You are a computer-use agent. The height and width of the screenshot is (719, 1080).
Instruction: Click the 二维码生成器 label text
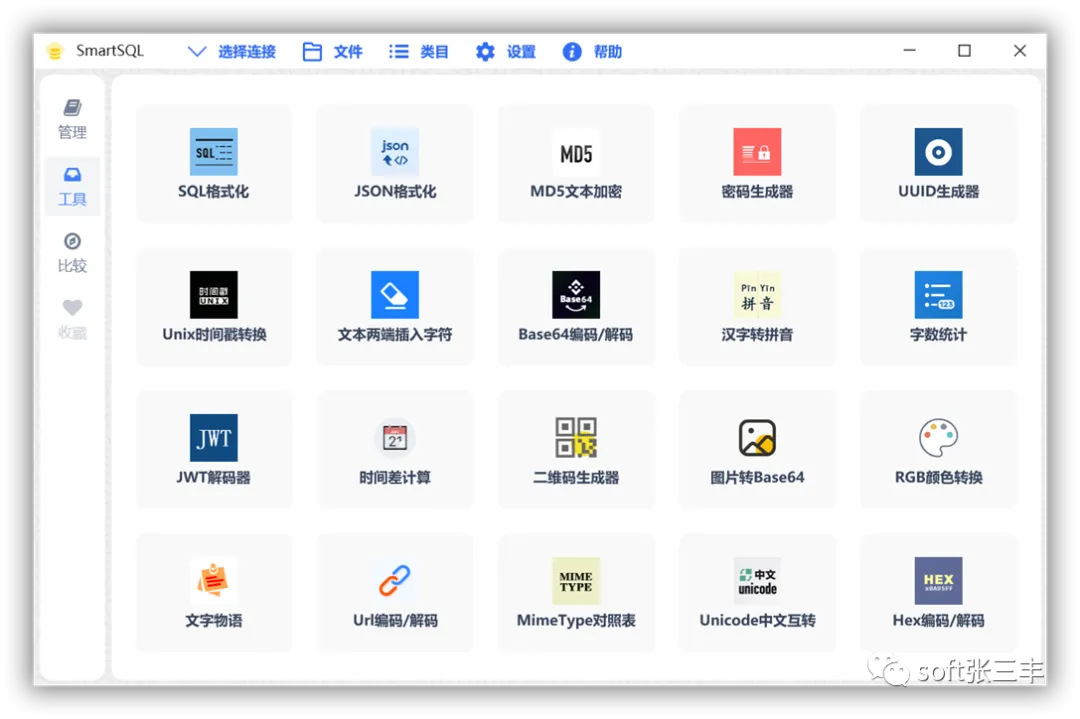click(576, 477)
